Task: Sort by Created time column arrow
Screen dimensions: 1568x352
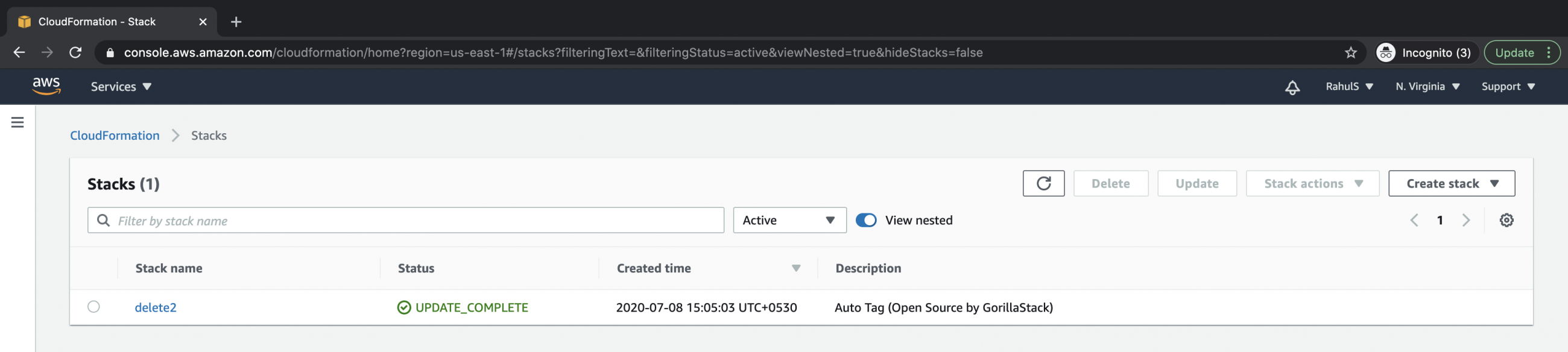Action: click(x=795, y=268)
